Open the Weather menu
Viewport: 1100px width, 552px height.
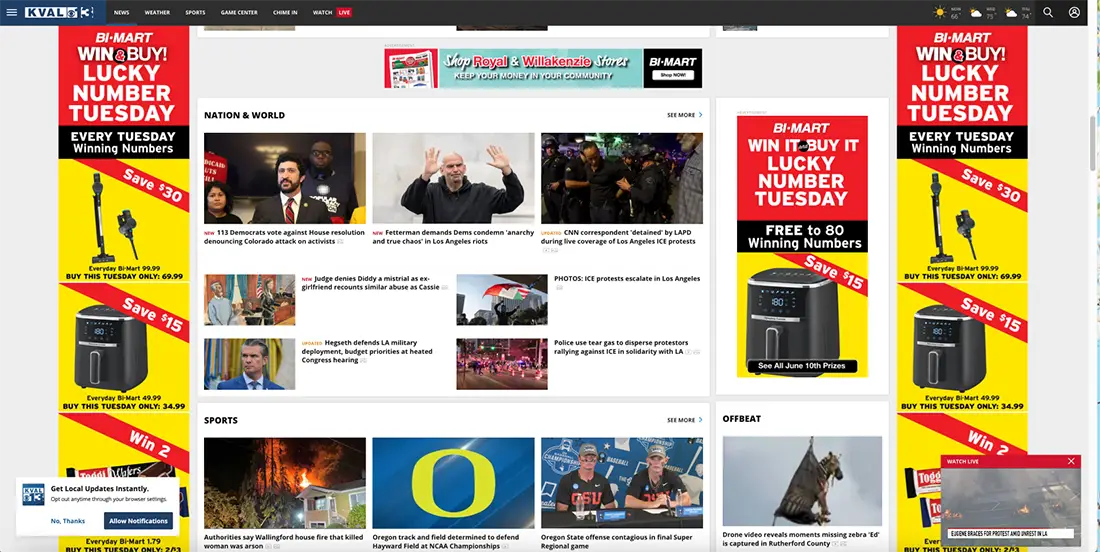[157, 13]
